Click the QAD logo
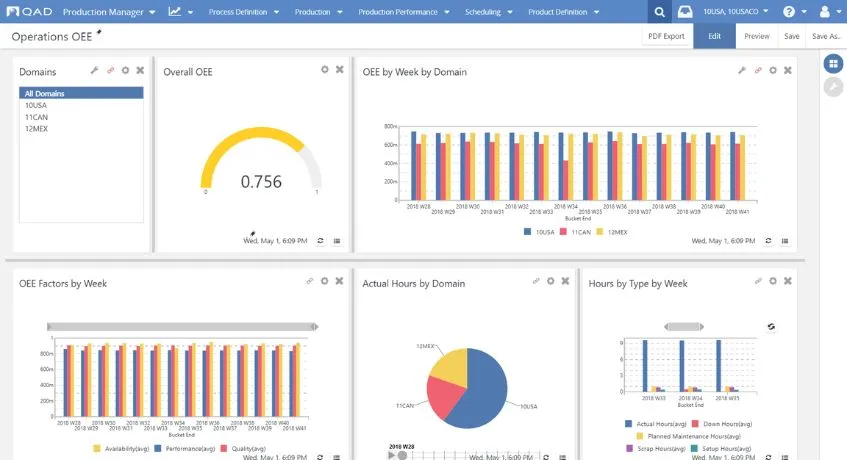The height and width of the screenshot is (460, 847). tap(30, 11)
